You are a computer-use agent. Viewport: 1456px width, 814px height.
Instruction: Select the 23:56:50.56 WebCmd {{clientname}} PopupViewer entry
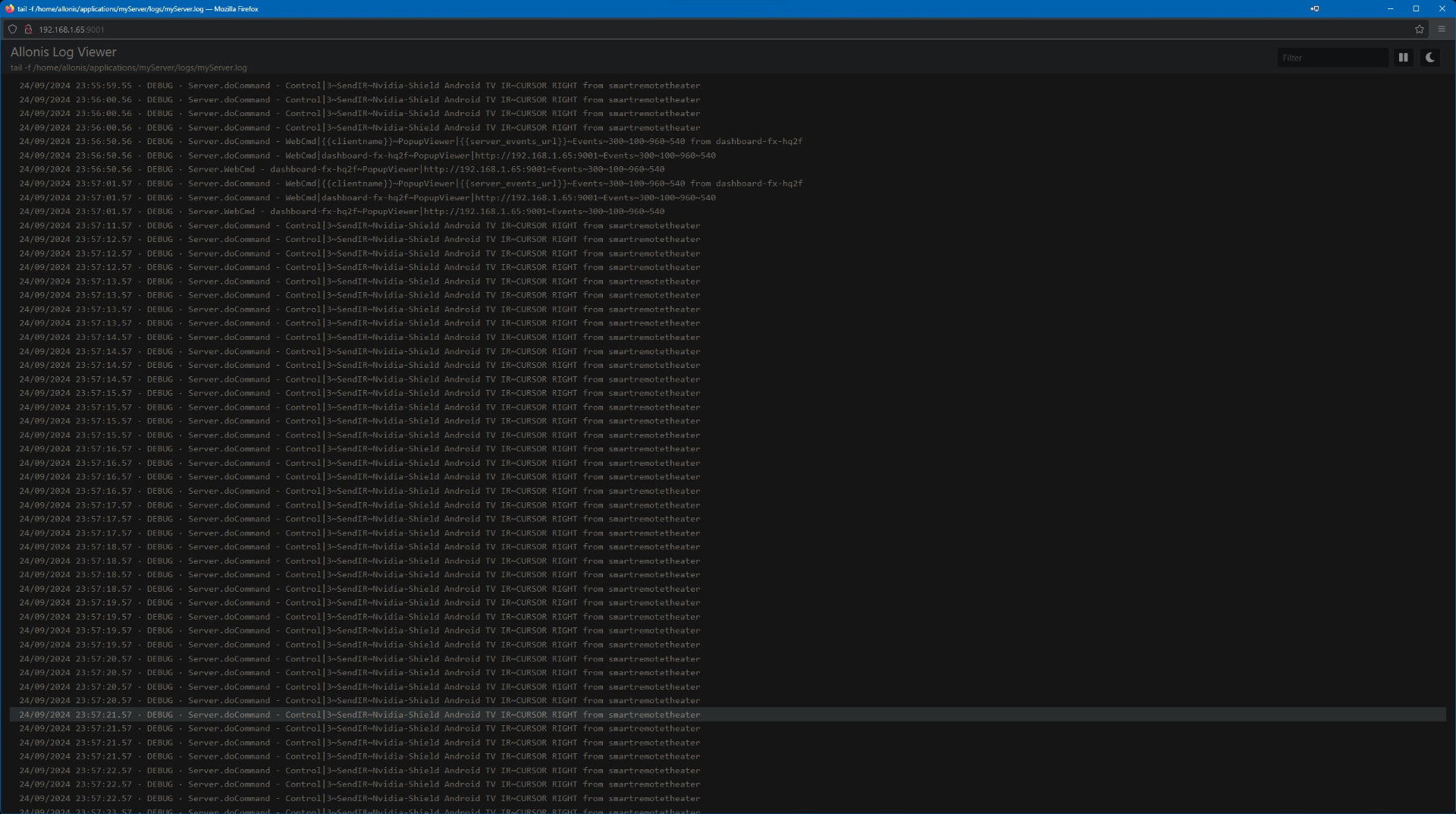point(727,142)
